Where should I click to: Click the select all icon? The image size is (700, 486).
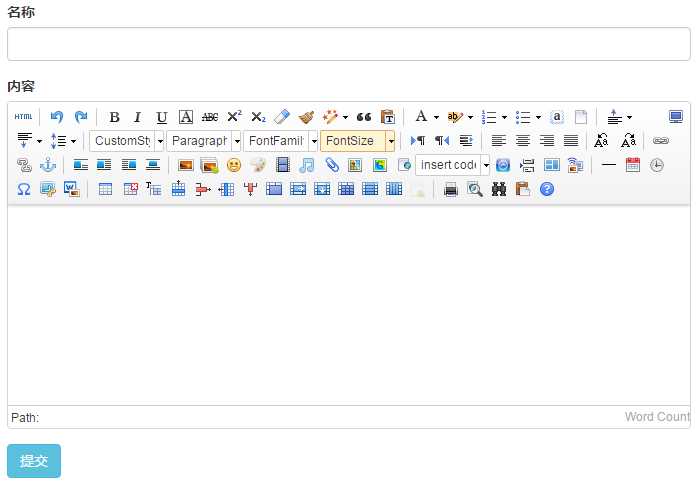pyautogui.click(x=557, y=117)
